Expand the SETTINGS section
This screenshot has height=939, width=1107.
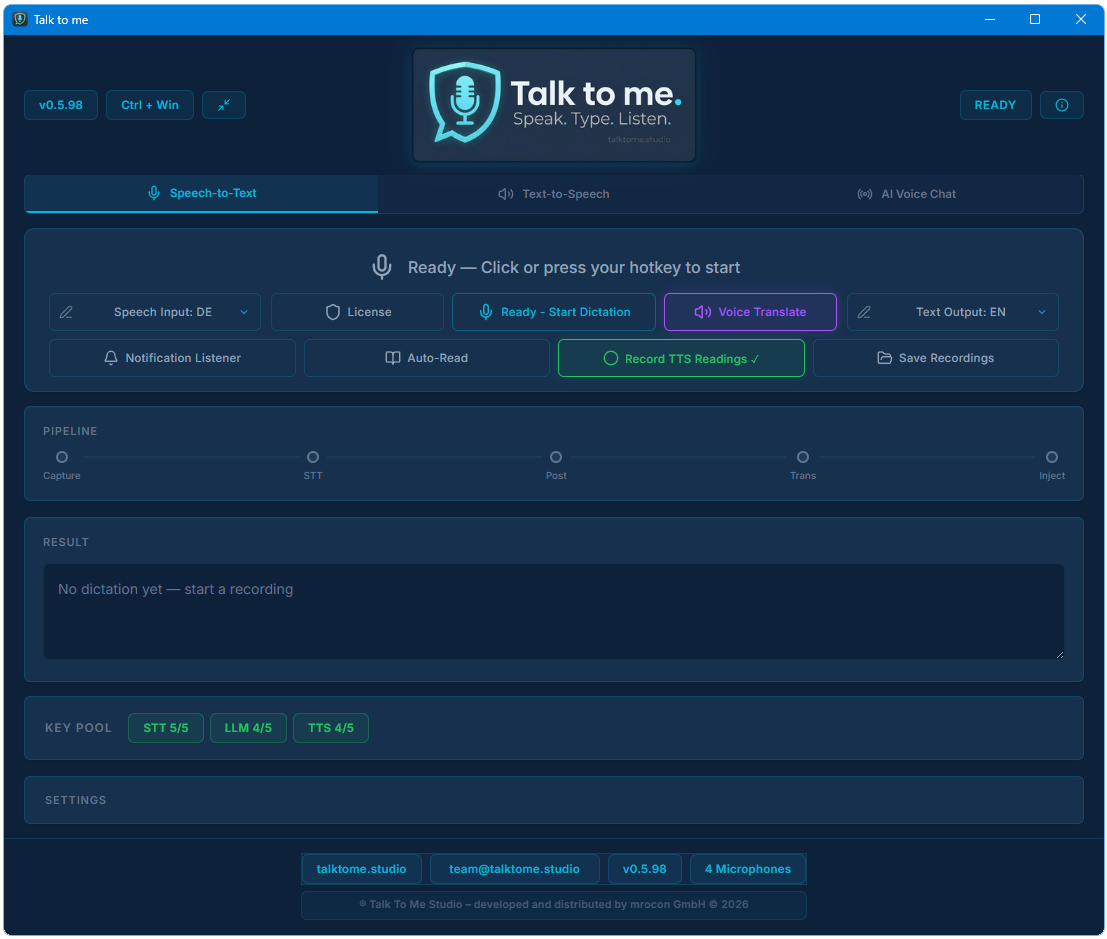[x=554, y=800]
